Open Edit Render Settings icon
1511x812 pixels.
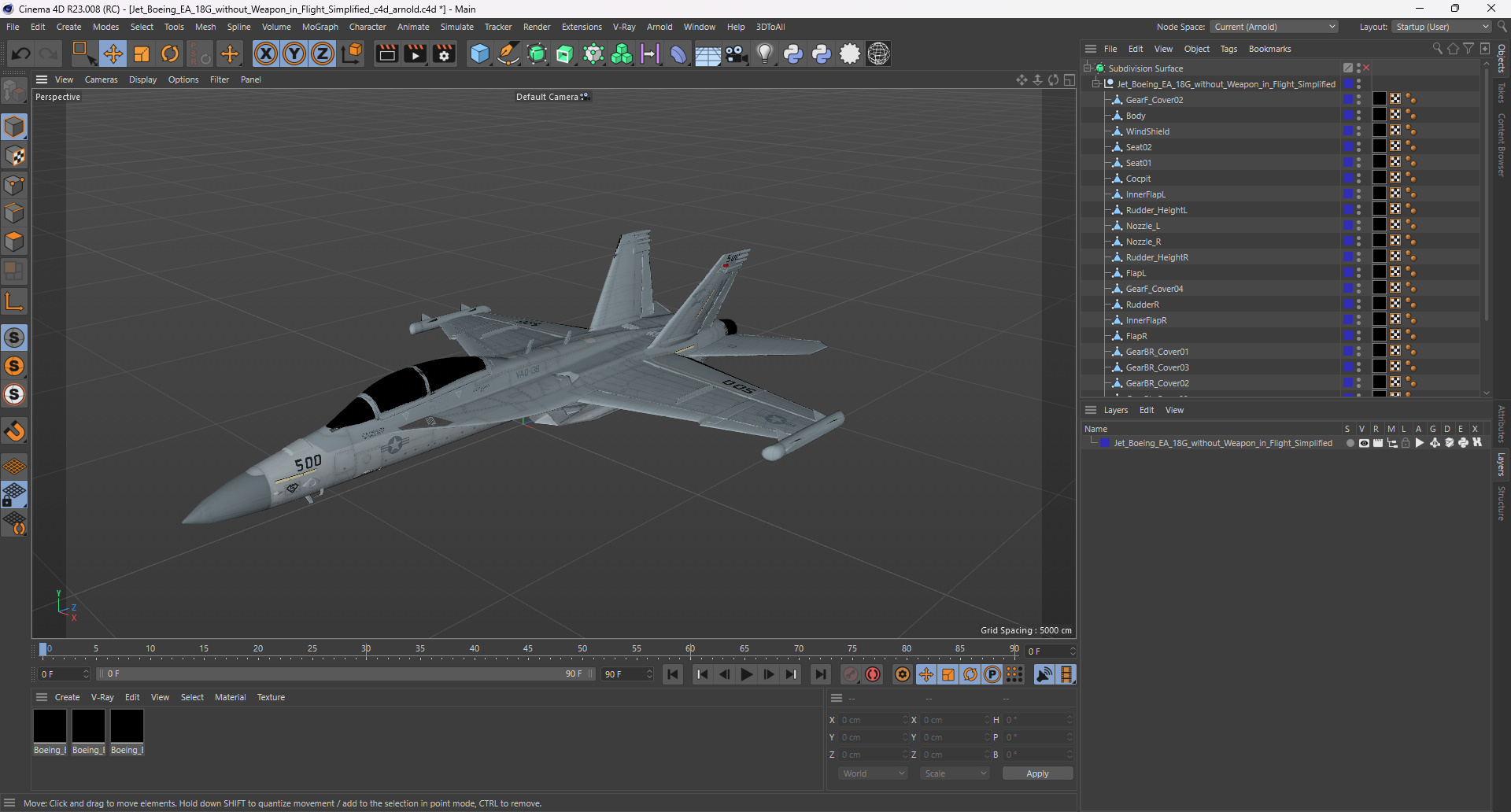(x=445, y=54)
